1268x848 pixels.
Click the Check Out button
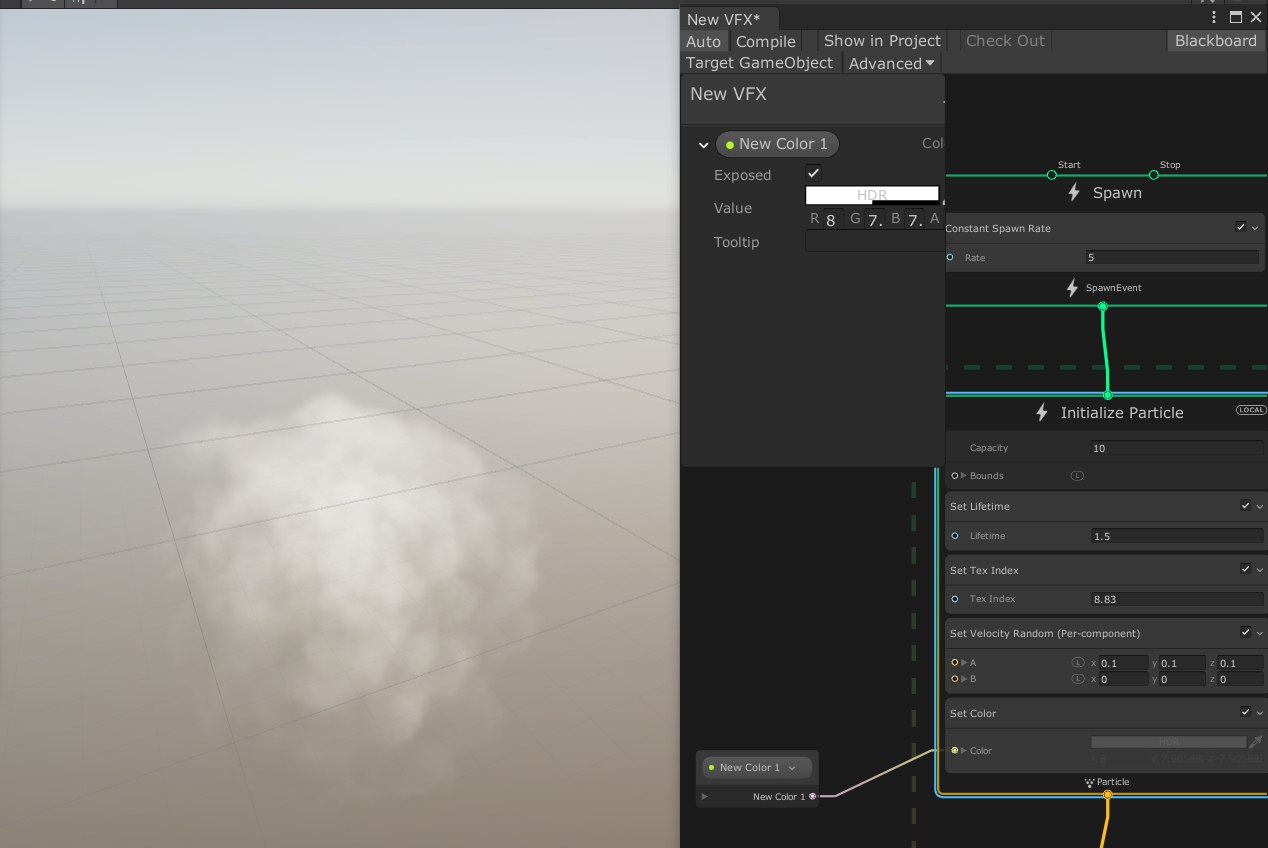(x=1005, y=41)
